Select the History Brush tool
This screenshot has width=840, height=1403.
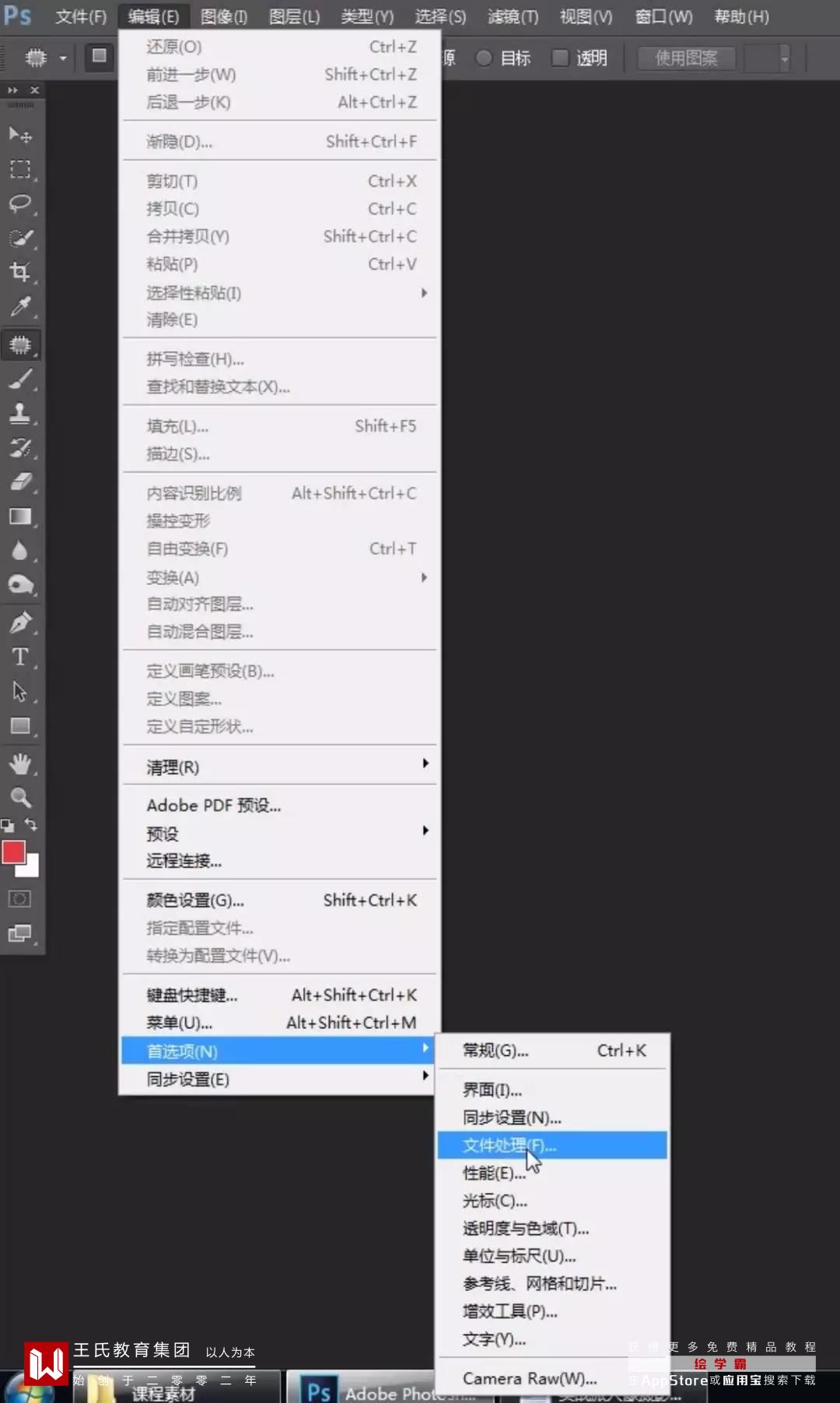(20, 447)
